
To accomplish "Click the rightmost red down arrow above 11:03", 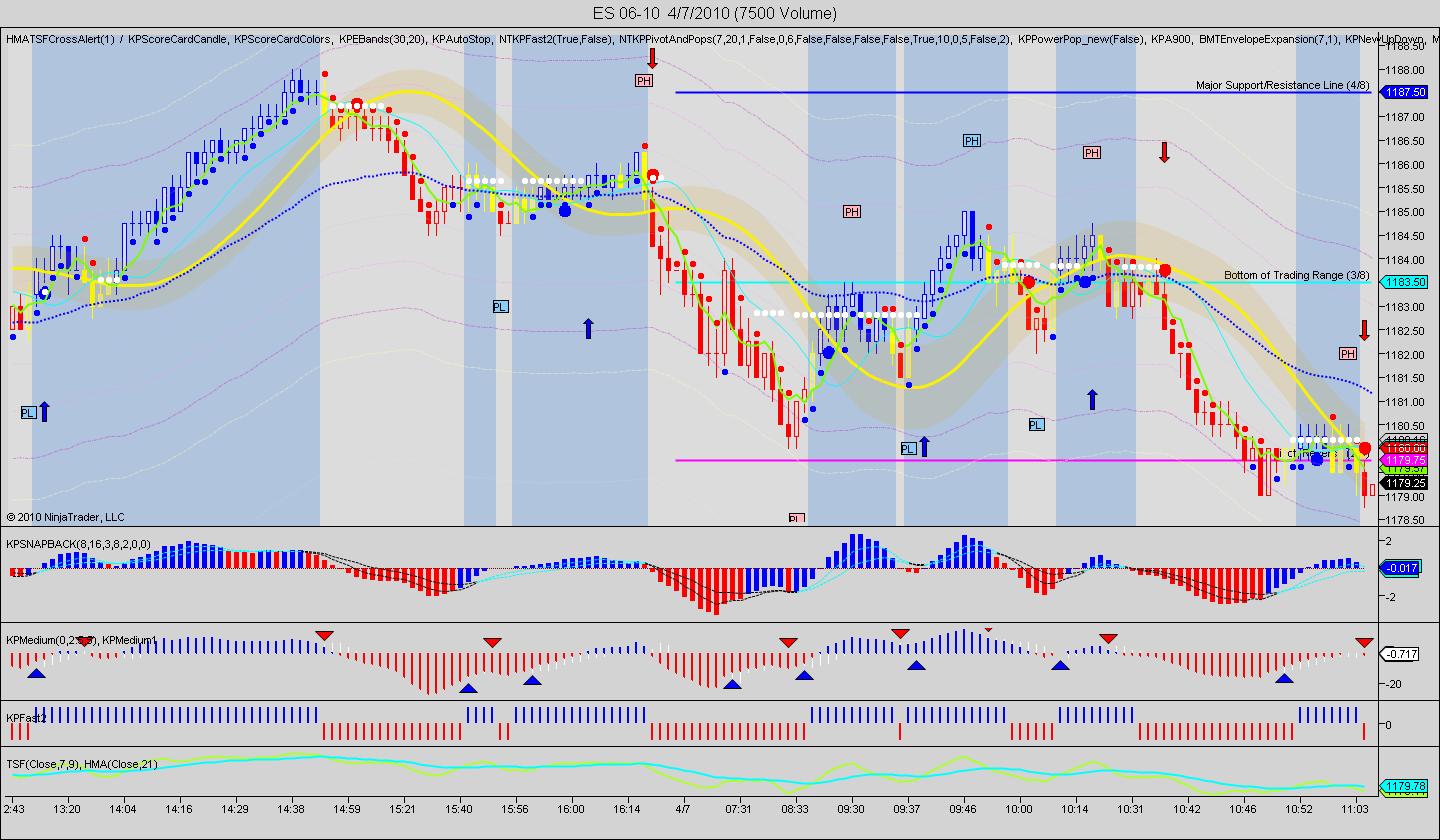I will click(1364, 330).
